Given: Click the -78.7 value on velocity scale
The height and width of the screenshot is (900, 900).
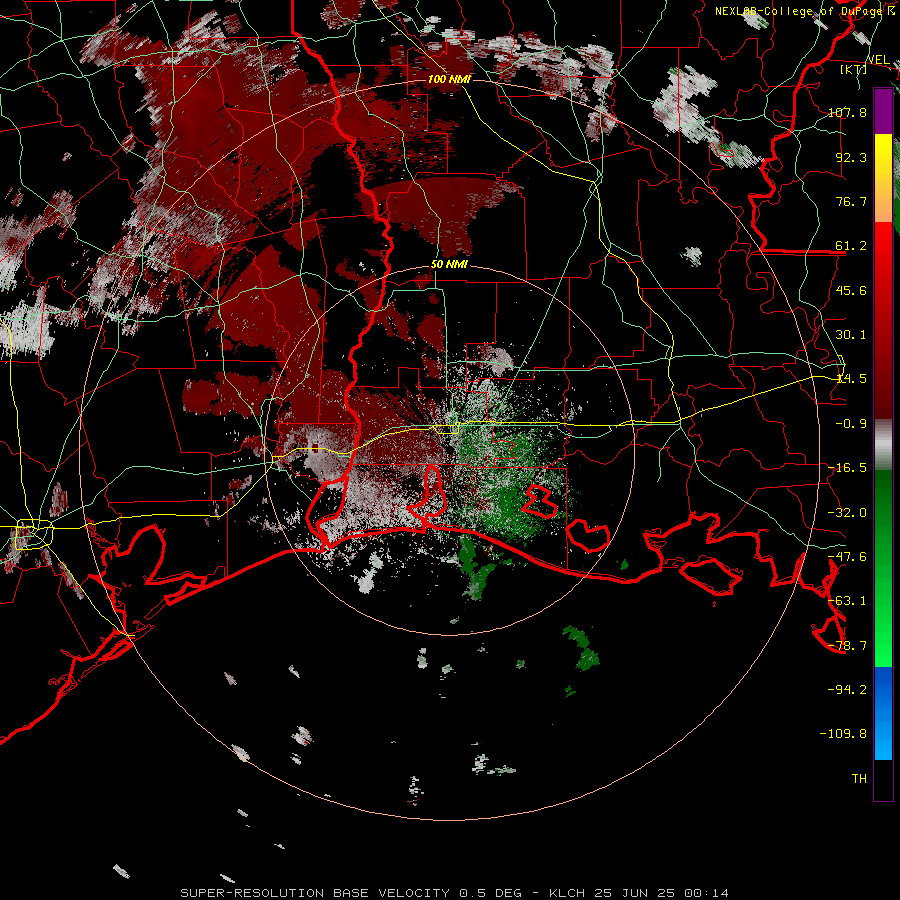Looking at the screenshot, I should pyautogui.click(x=847, y=645).
